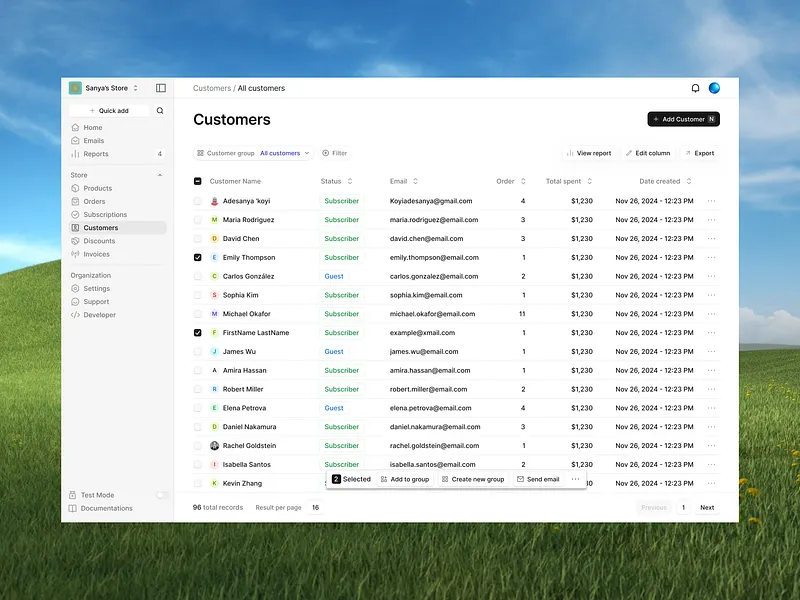Go to Invoices in the sidebar
Viewport: 800px width, 600px height.
[x=92, y=254]
